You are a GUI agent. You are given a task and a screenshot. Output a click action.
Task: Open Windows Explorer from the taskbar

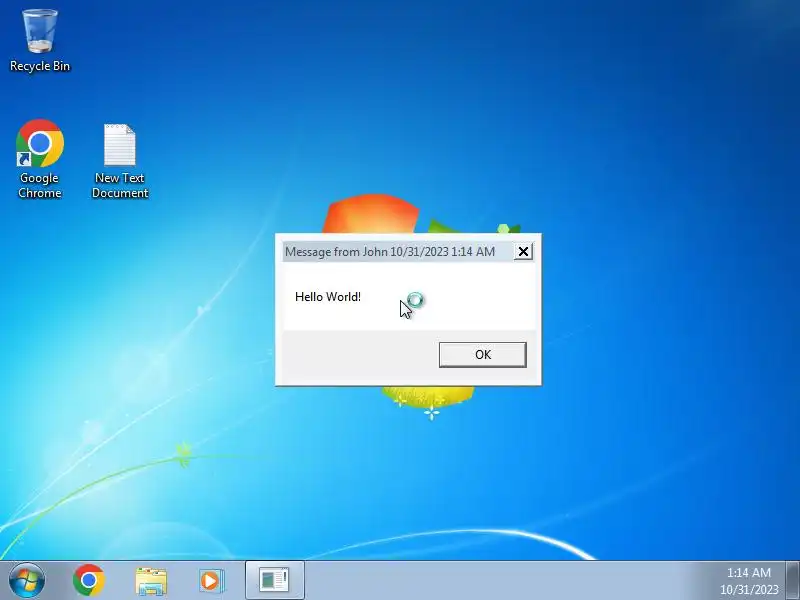click(x=151, y=581)
